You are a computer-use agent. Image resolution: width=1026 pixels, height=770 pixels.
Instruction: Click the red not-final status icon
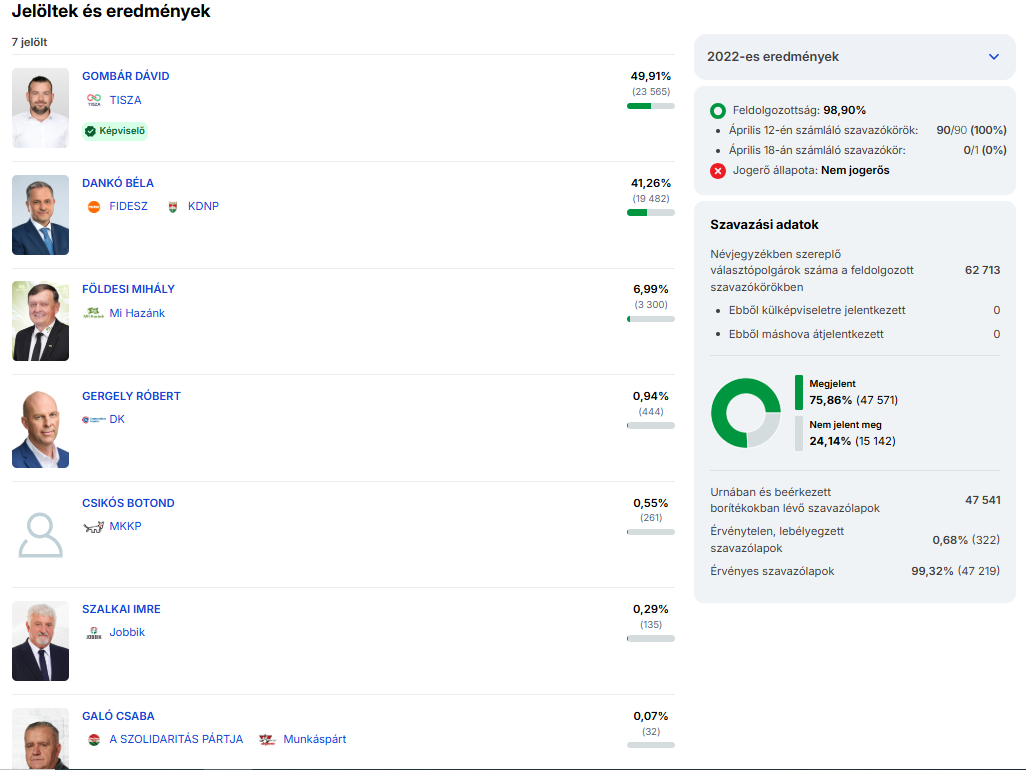[x=718, y=171]
